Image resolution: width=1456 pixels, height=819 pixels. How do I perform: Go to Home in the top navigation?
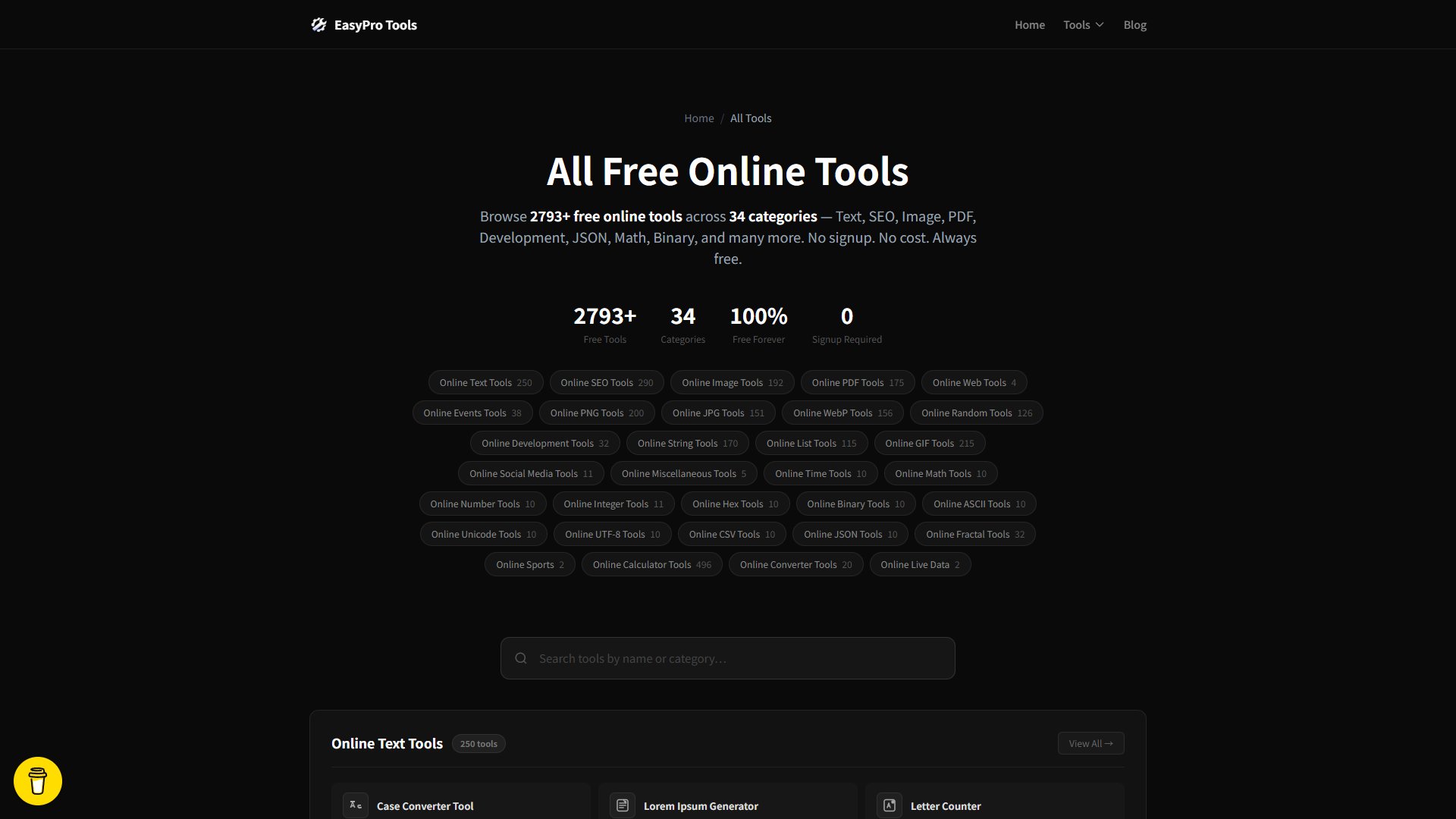(1030, 25)
